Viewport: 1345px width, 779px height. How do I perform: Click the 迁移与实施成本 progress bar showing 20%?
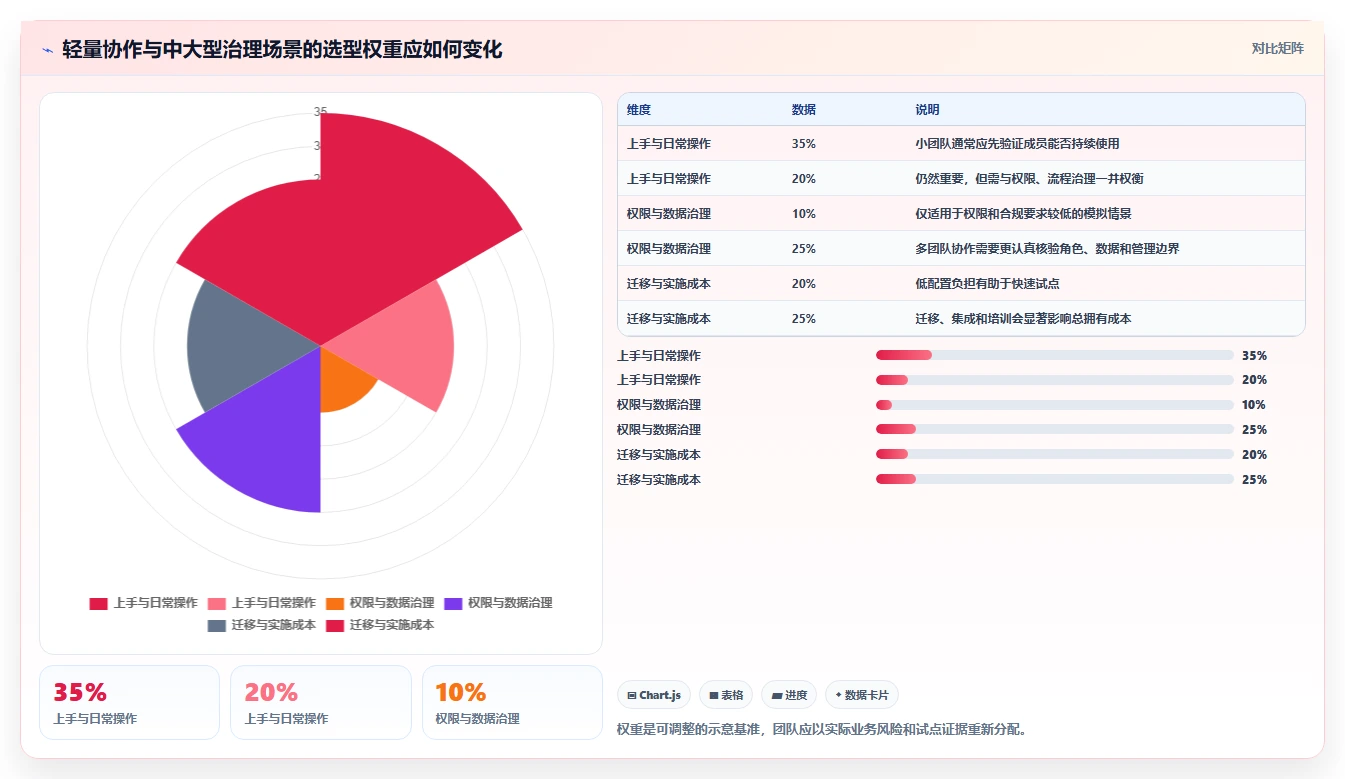1055,455
